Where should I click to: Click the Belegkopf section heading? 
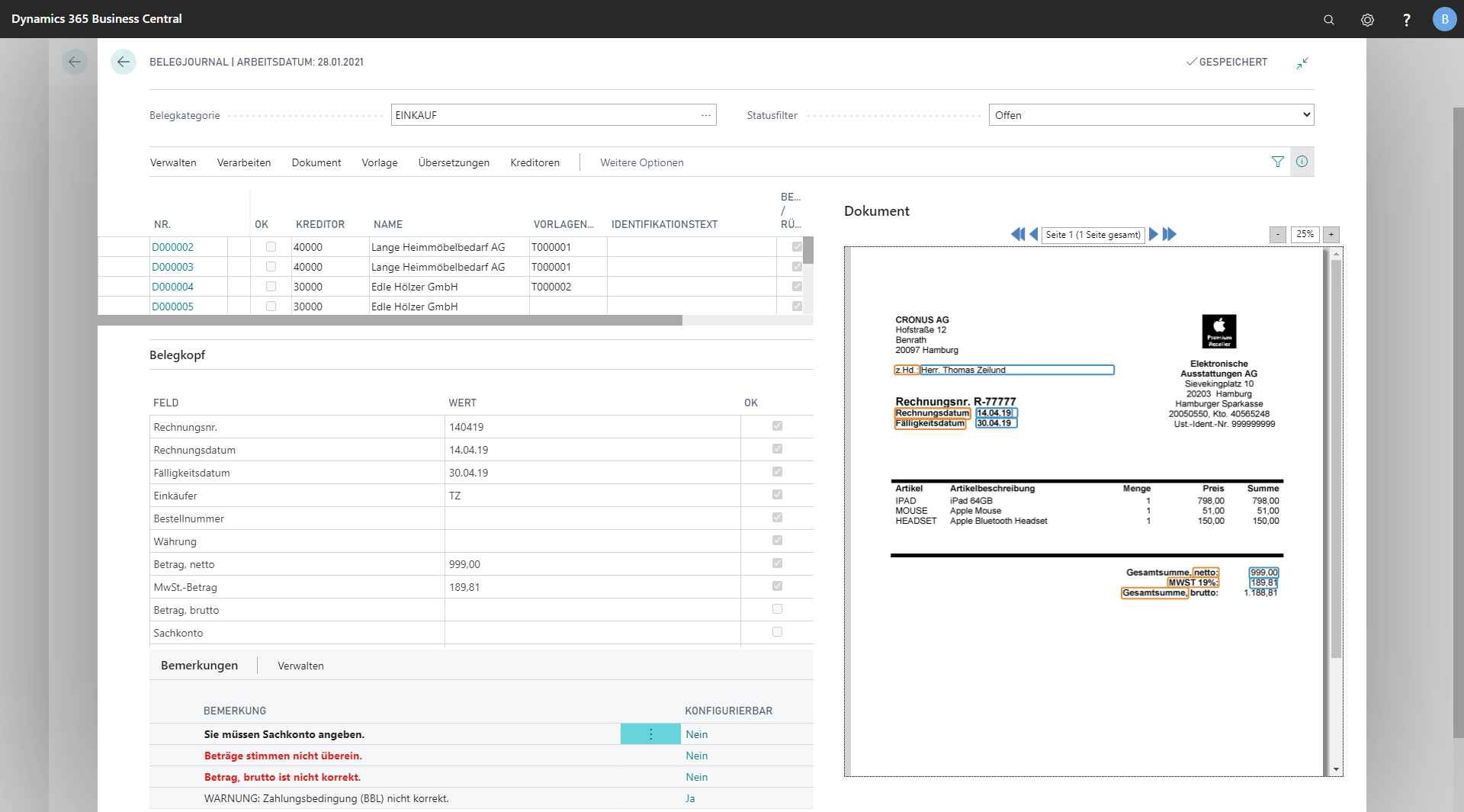pos(177,355)
